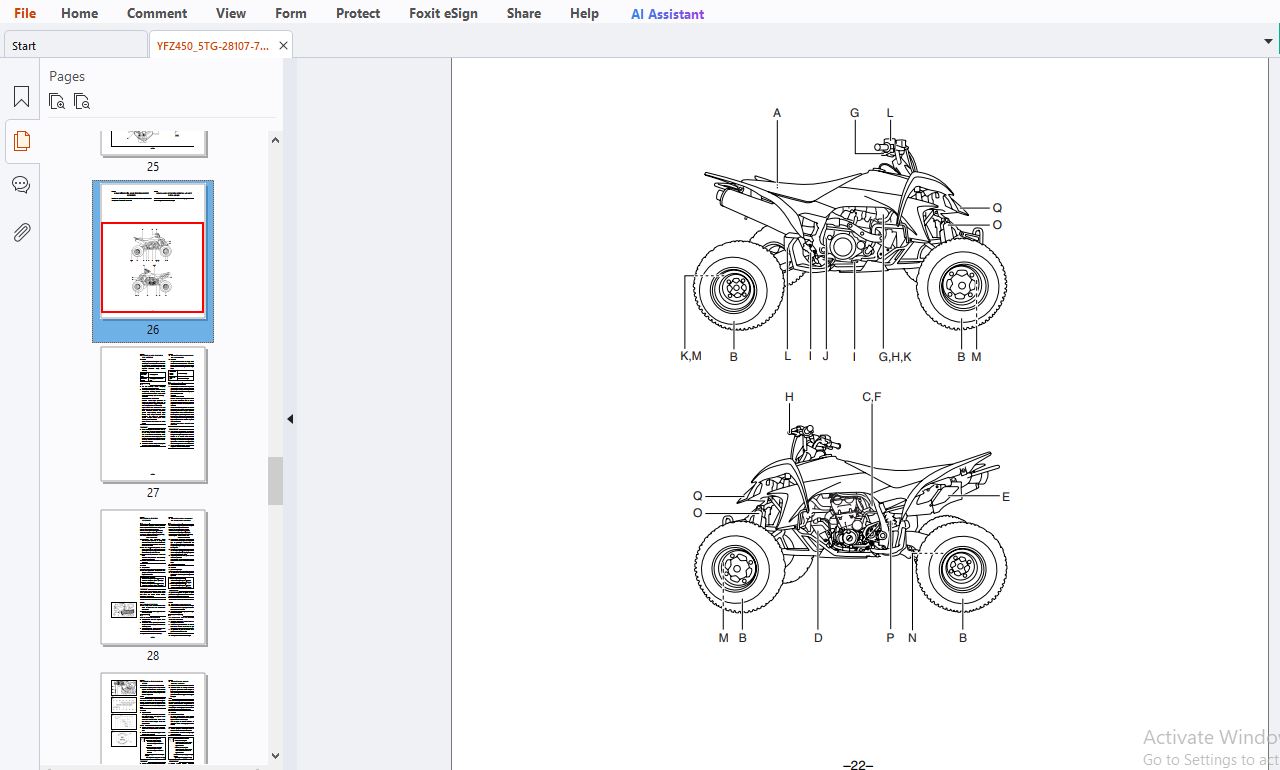Click the '25' page number label
The height and width of the screenshot is (770, 1280).
coord(153,167)
